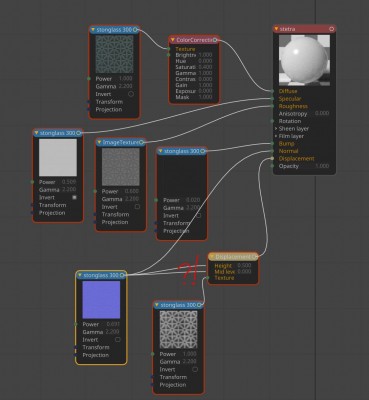This screenshot has height=400, width=369.
Task: Click the Bump input pin on the material
Action: pos(272,144)
